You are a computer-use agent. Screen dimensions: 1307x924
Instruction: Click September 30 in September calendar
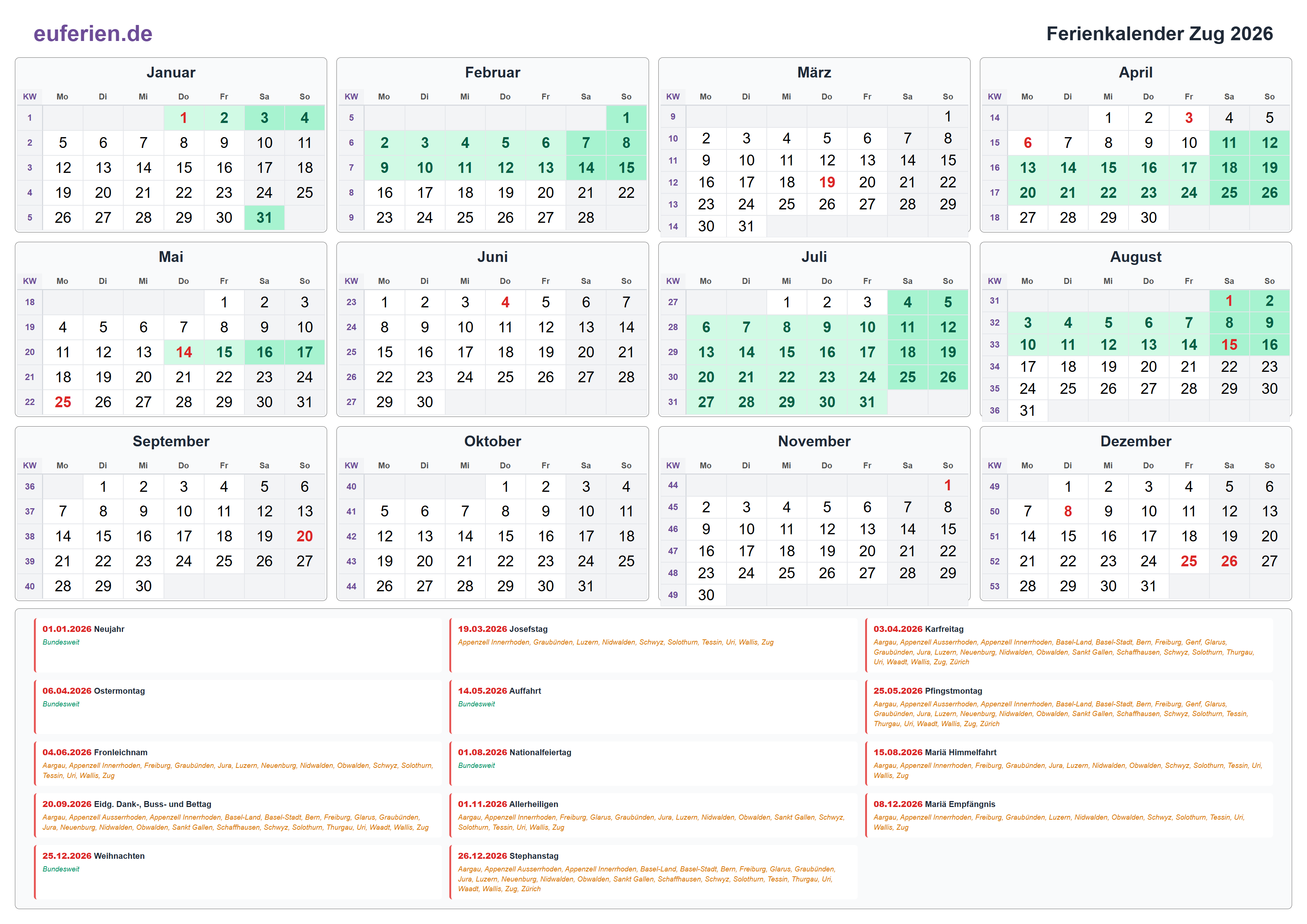pos(143,586)
